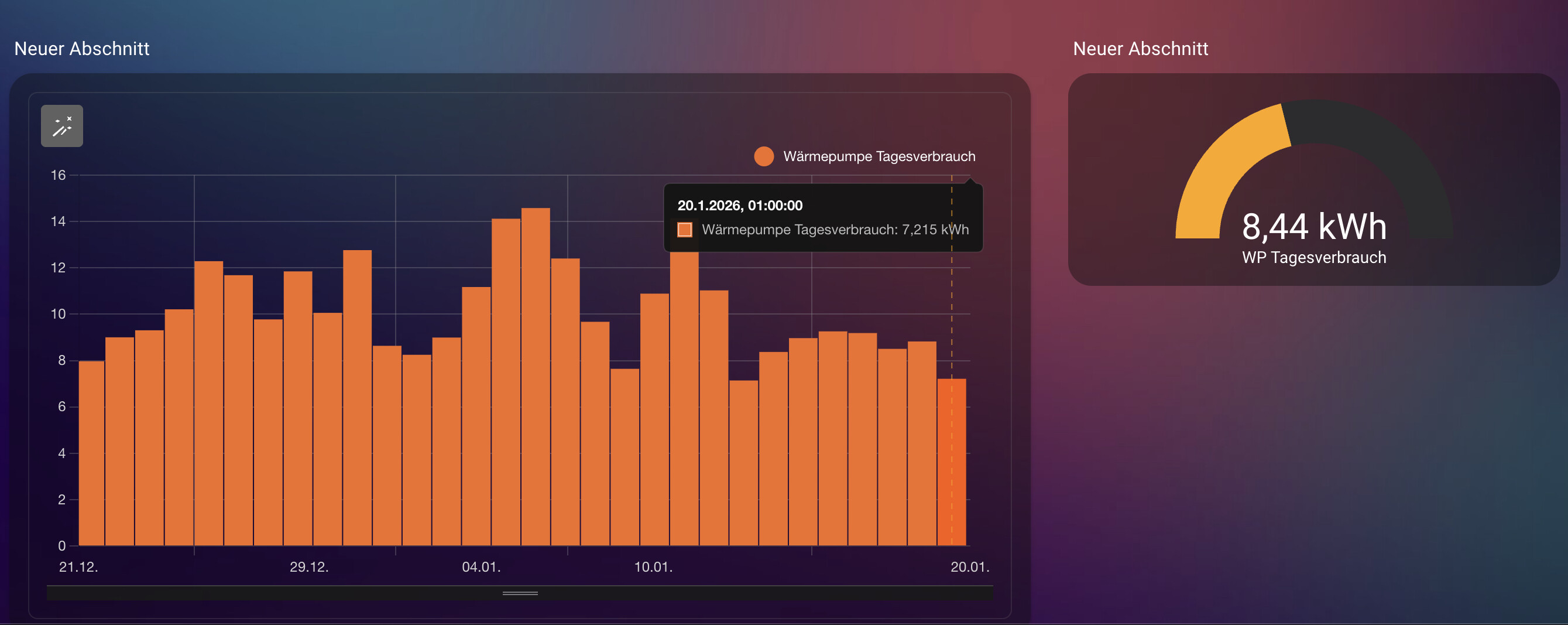Click the orange legend circle marker
1568x625 pixels.
763,156
